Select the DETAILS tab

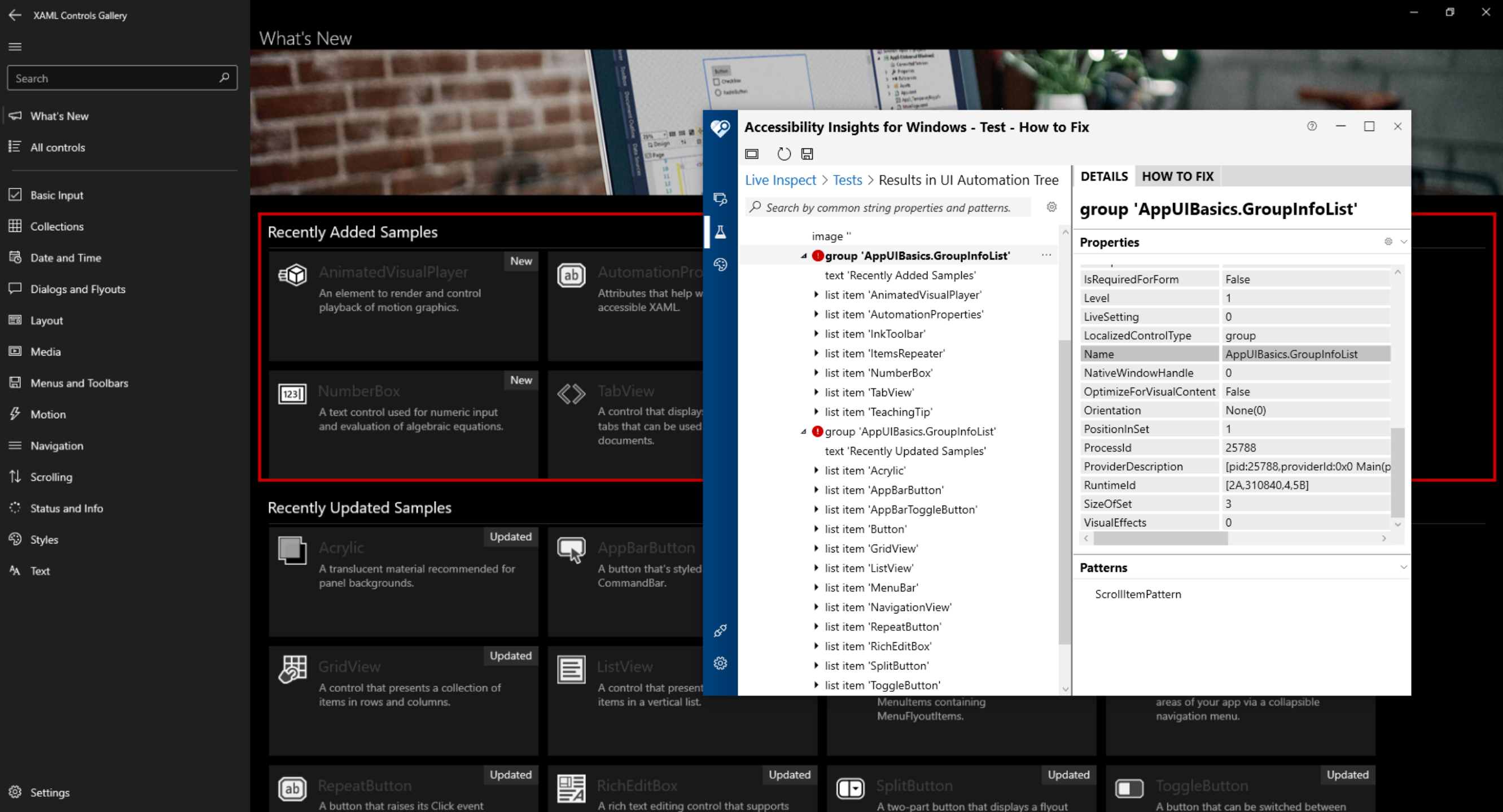tap(1104, 176)
